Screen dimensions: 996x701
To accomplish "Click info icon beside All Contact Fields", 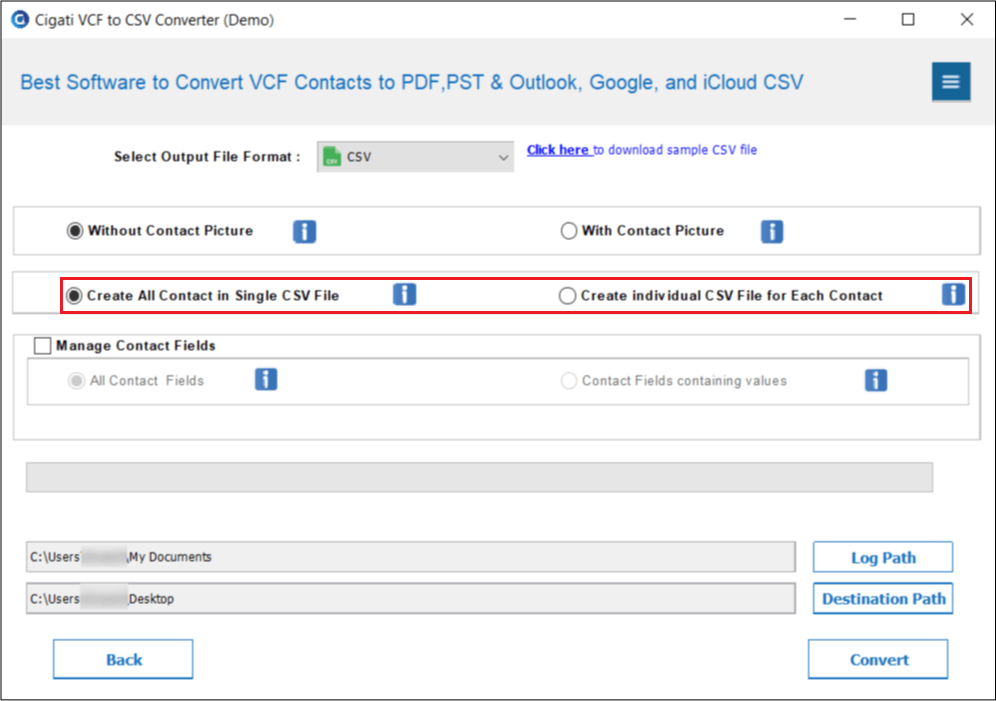I will [x=266, y=380].
